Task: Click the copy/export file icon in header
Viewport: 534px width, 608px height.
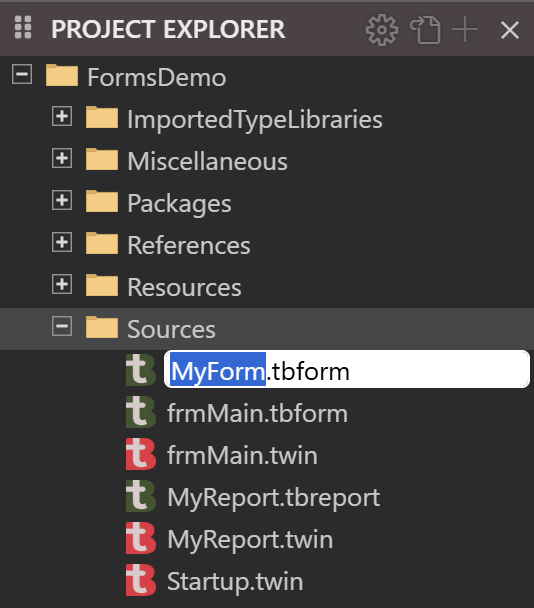Action: [x=425, y=30]
